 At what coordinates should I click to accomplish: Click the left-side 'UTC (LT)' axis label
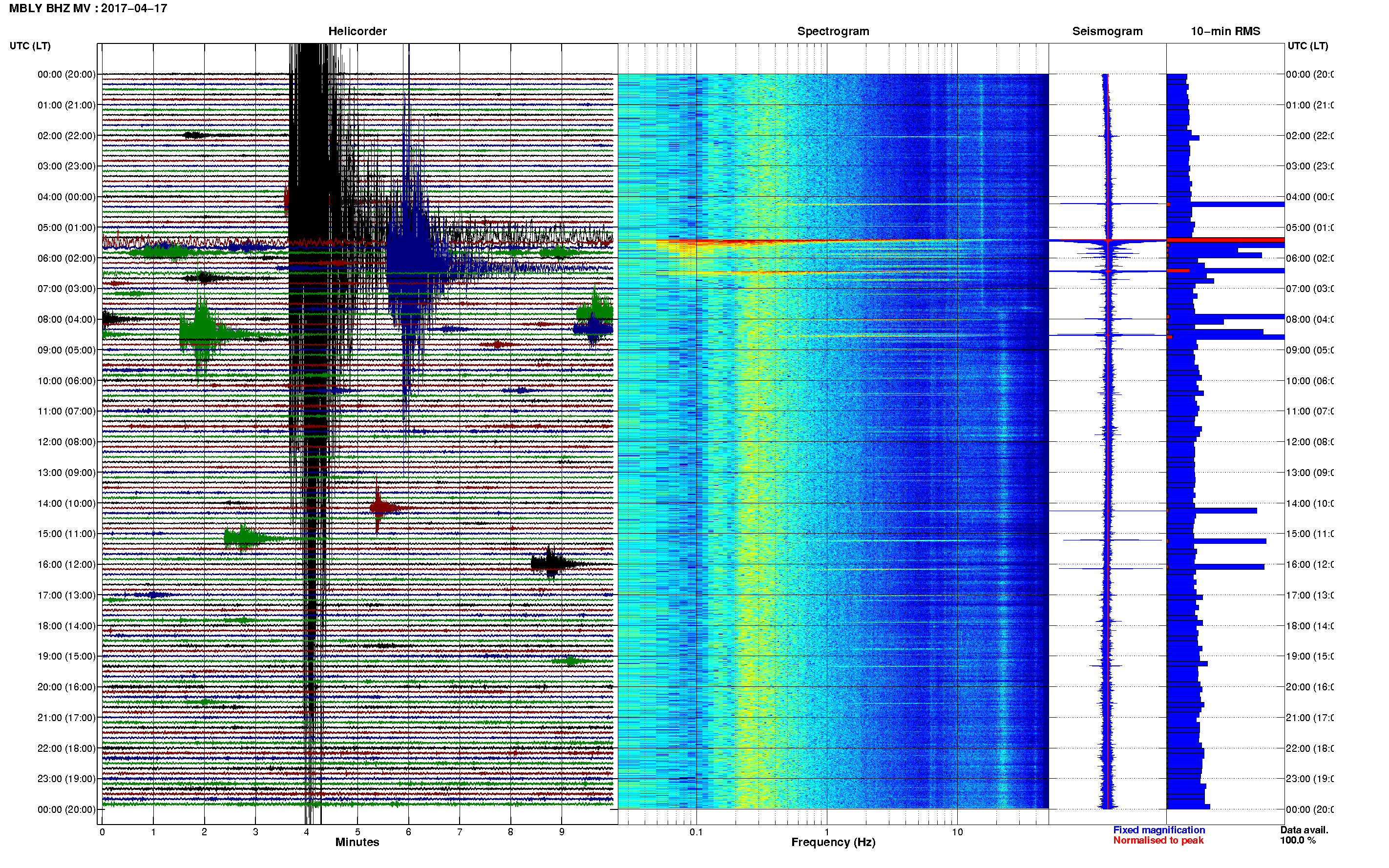coord(30,46)
